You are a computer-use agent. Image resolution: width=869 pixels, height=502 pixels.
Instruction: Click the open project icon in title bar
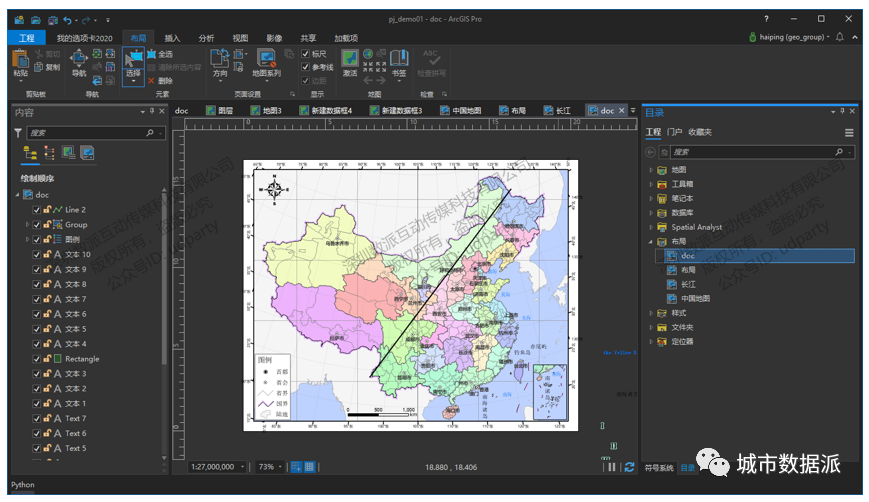[36, 20]
